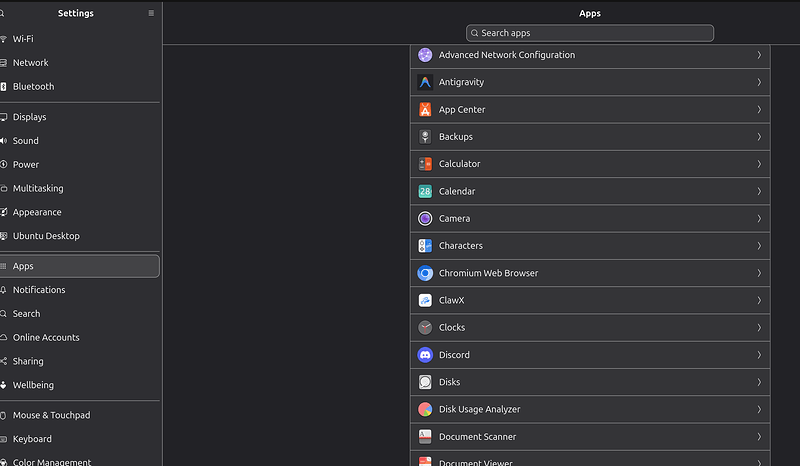Click the Chromium Web Browser icon
The image size is (800, 466).
(425, 273)
